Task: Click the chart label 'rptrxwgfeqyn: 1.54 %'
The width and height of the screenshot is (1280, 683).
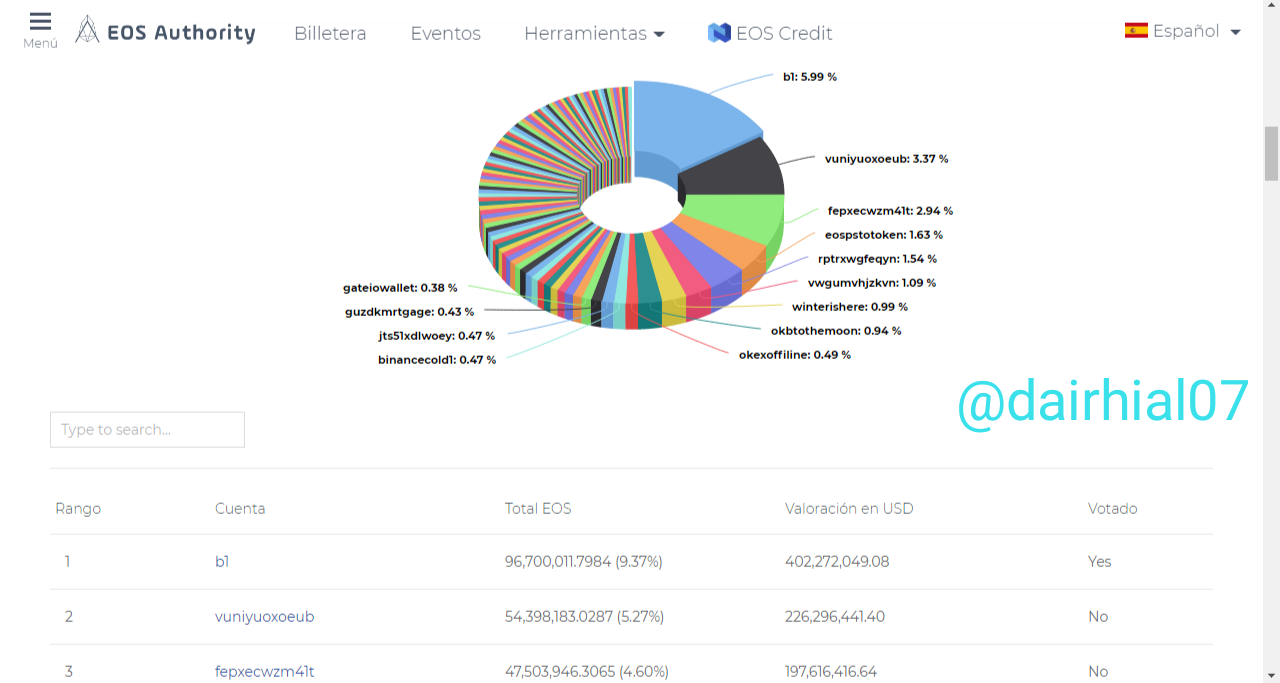Action: [877, 259]
